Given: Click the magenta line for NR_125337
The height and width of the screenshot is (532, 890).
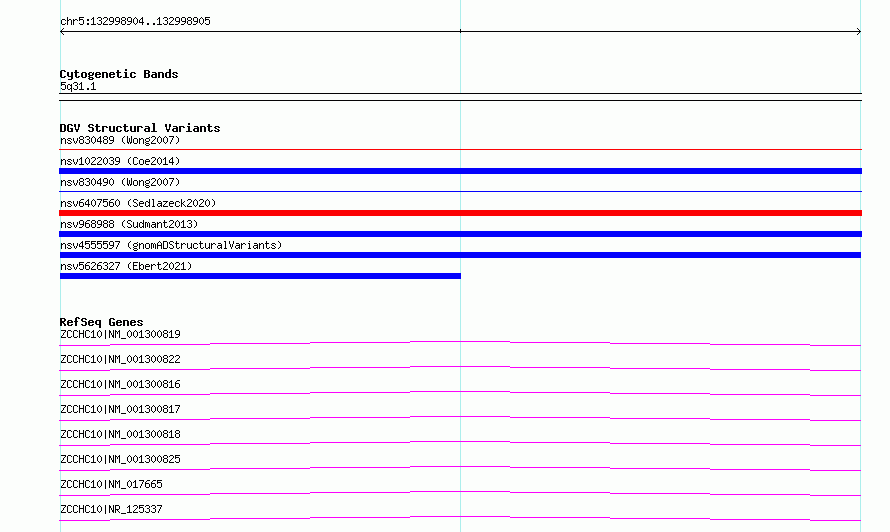Looking at the screenshot, I should (x=460, y=518).
